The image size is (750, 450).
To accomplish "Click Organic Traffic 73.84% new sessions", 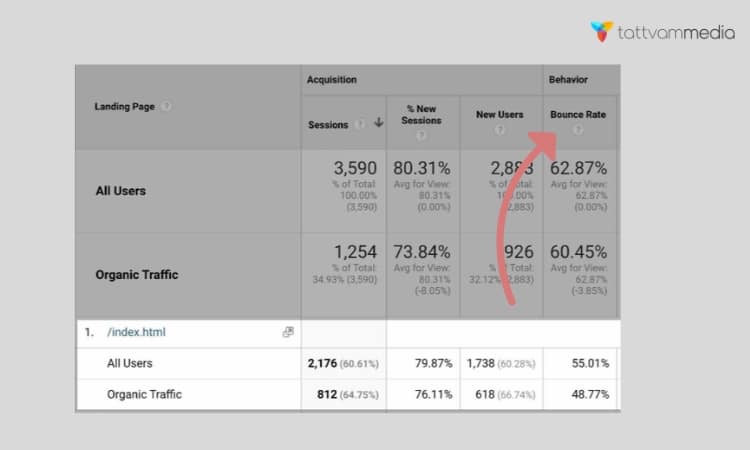I will click(x=421, y=252).
